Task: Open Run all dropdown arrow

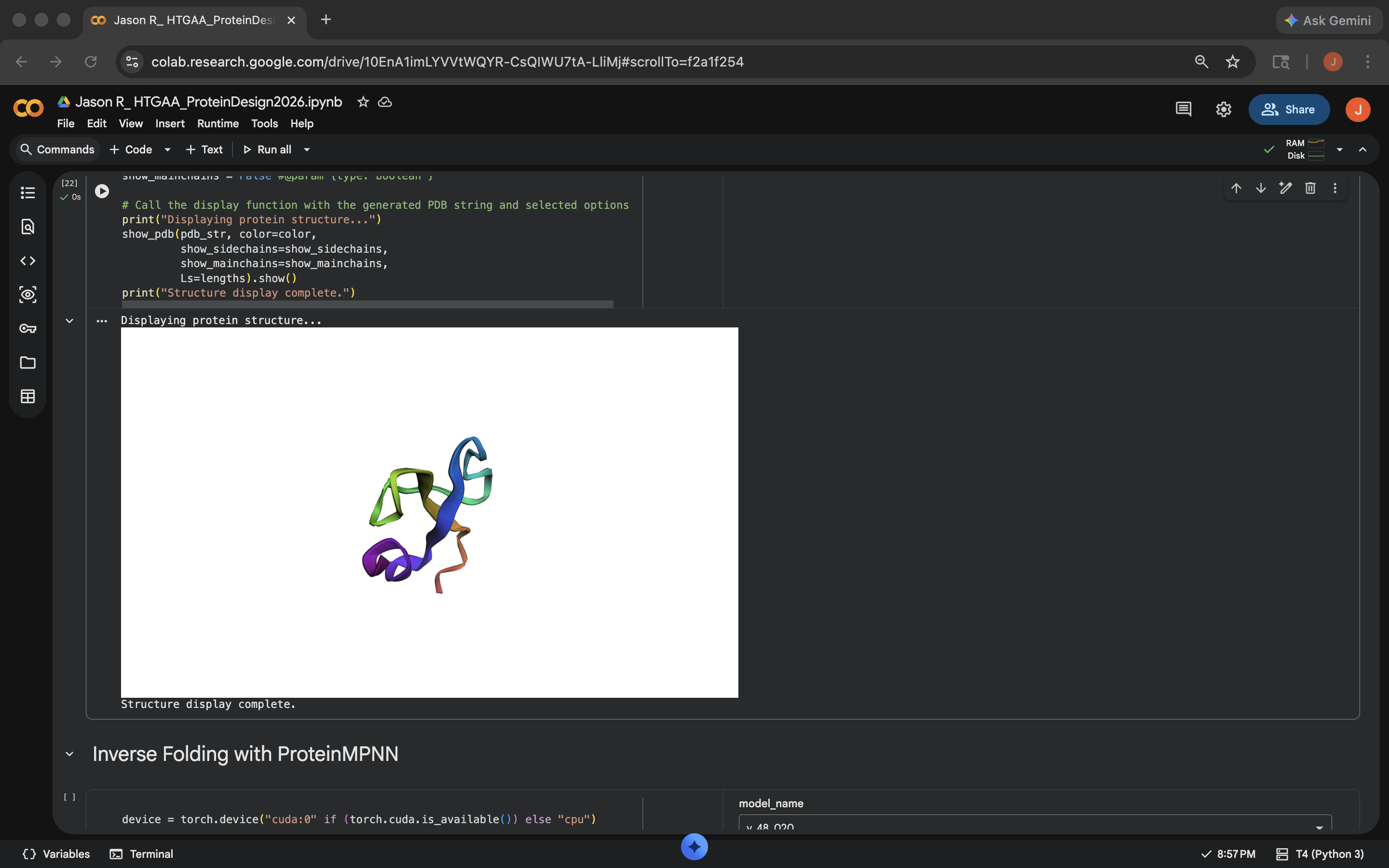Action: pos(307,150)
